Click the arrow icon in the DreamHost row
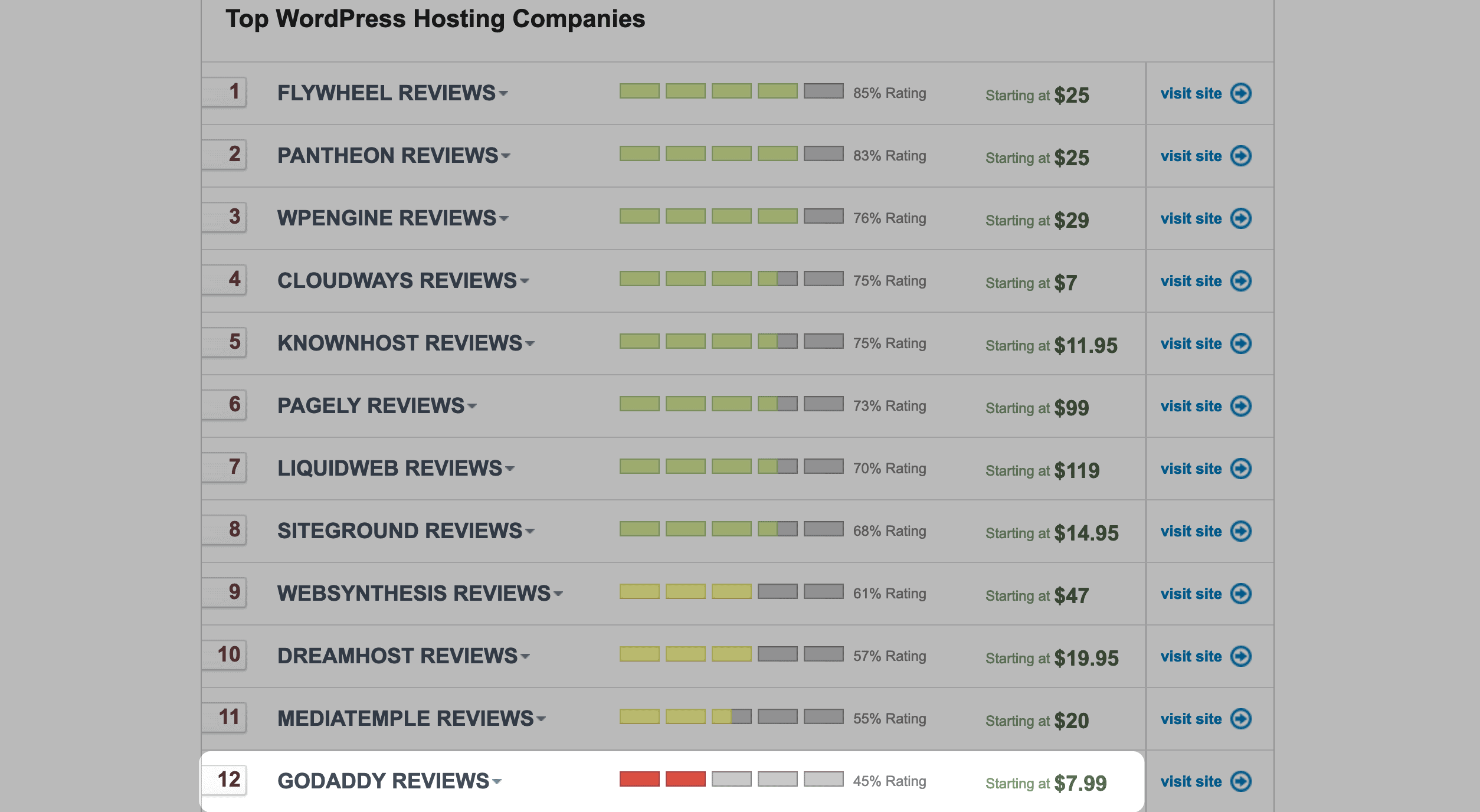 [x=1240, y=656]
